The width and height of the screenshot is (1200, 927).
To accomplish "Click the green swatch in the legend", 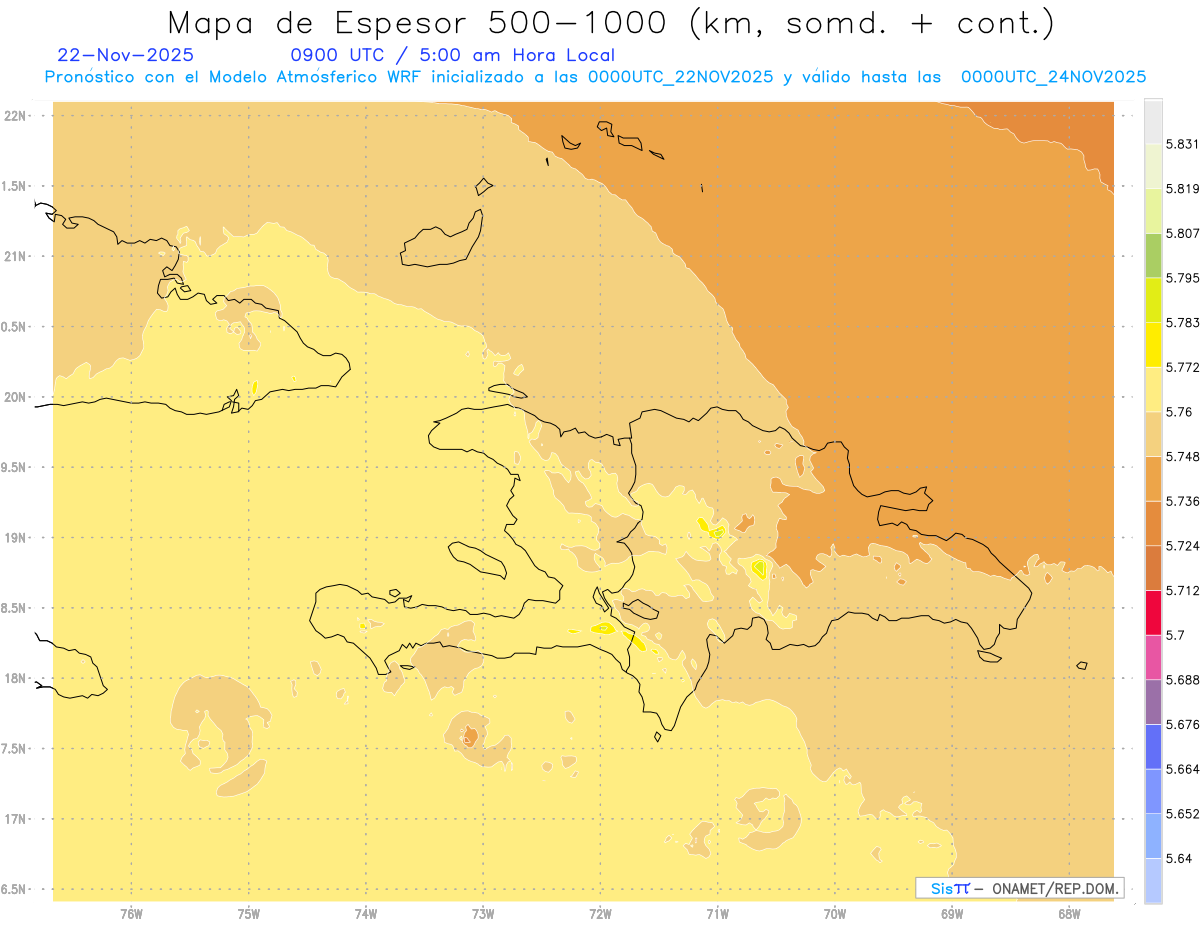I will click(x=1153, y=255).
